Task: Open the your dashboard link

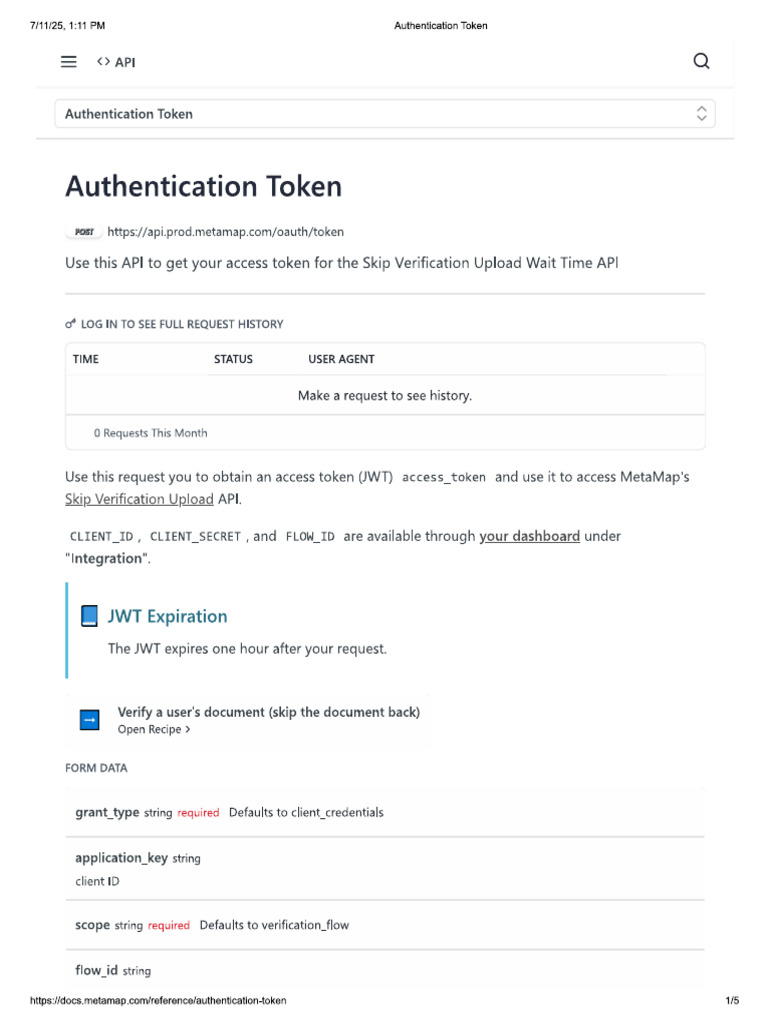Action: pos(529,536)
